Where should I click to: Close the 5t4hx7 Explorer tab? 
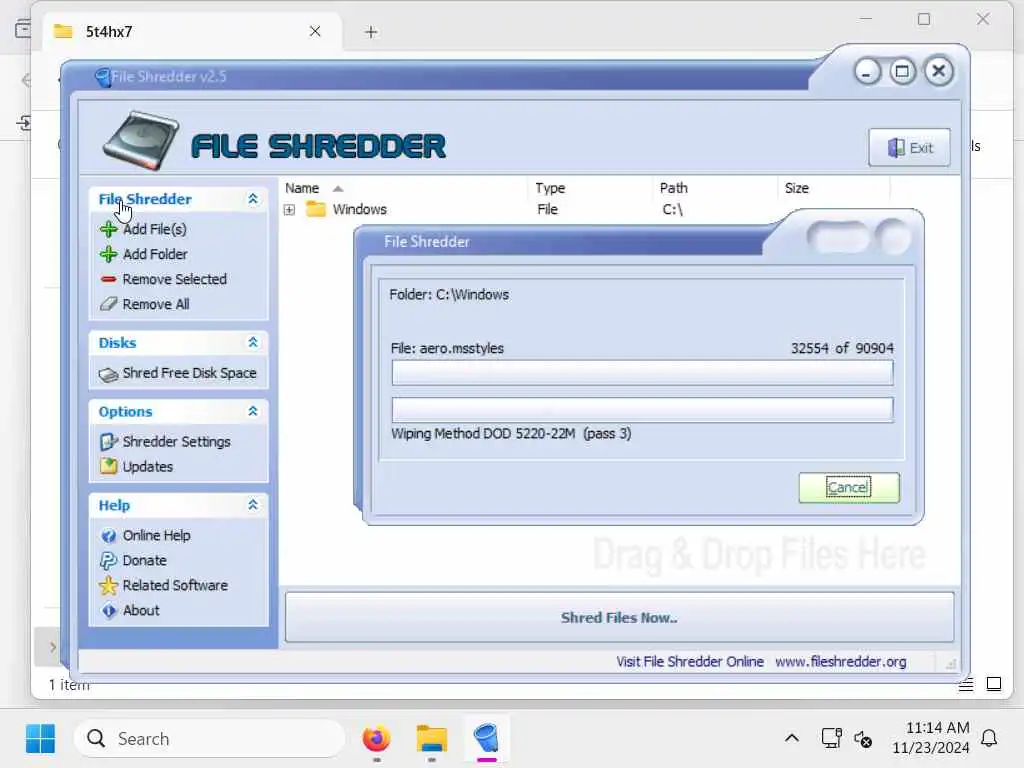[315, 31]
